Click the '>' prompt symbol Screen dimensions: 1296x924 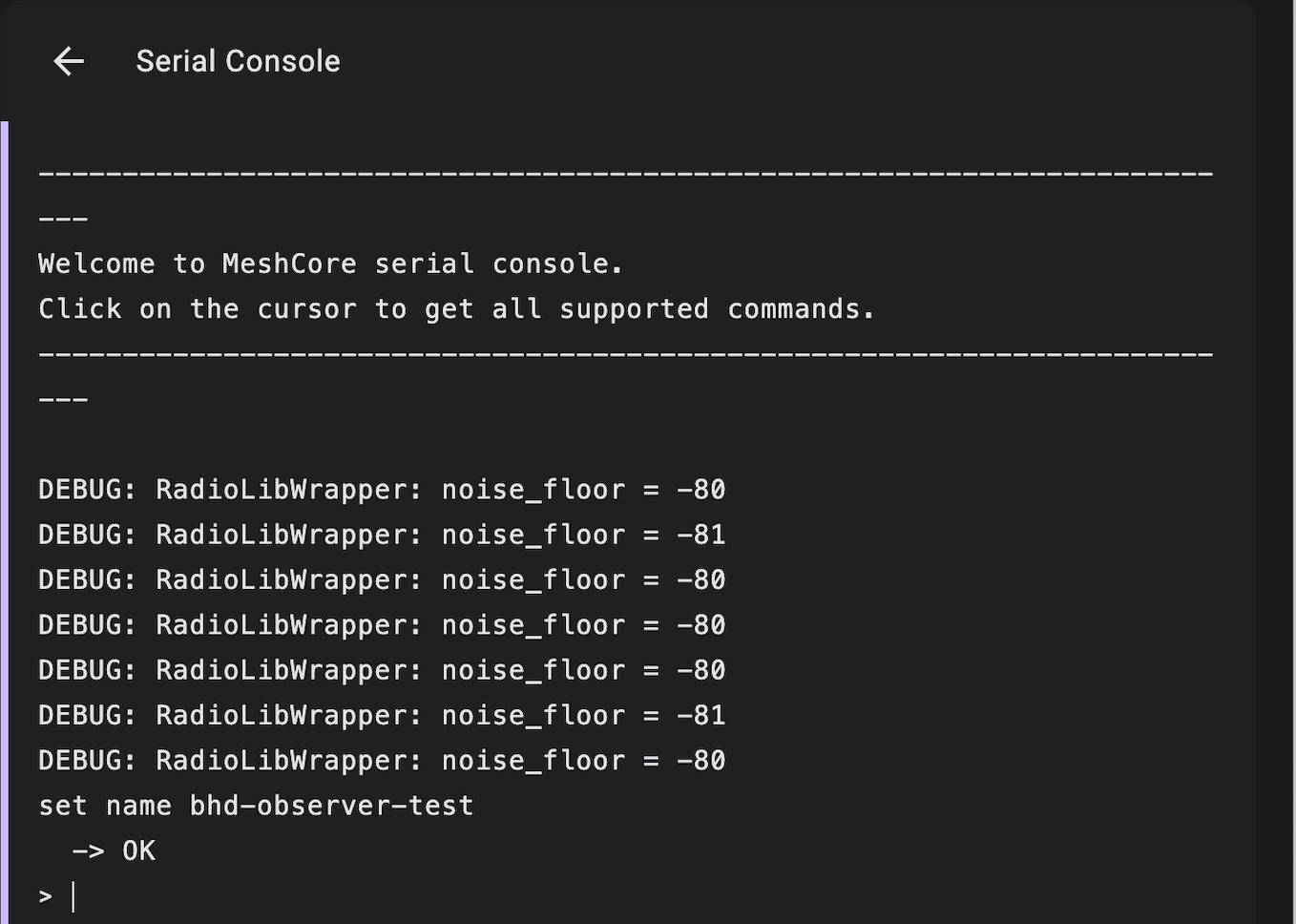[x=45, y=896]
